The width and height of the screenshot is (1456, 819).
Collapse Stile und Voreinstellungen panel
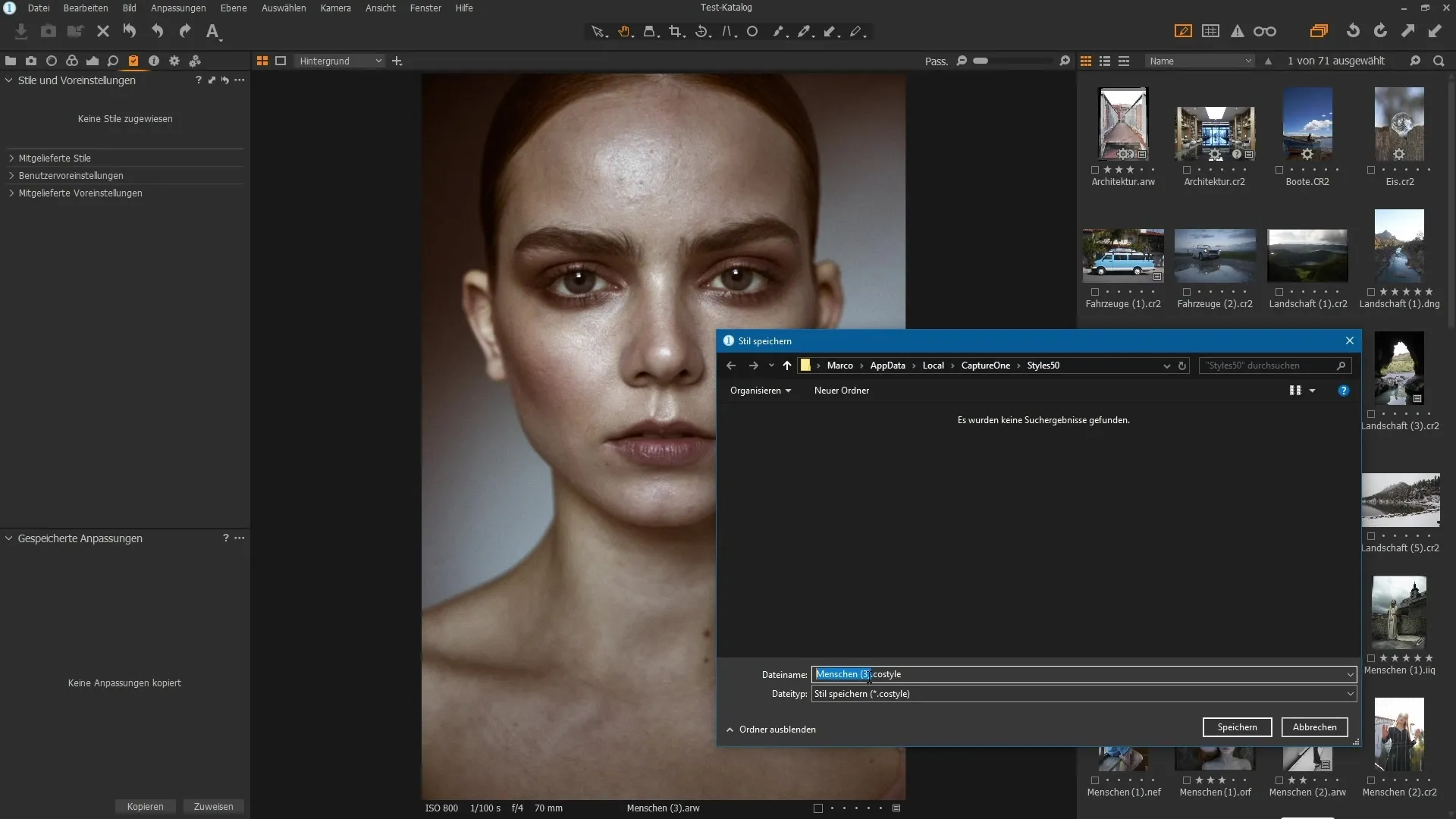(9, 80)
